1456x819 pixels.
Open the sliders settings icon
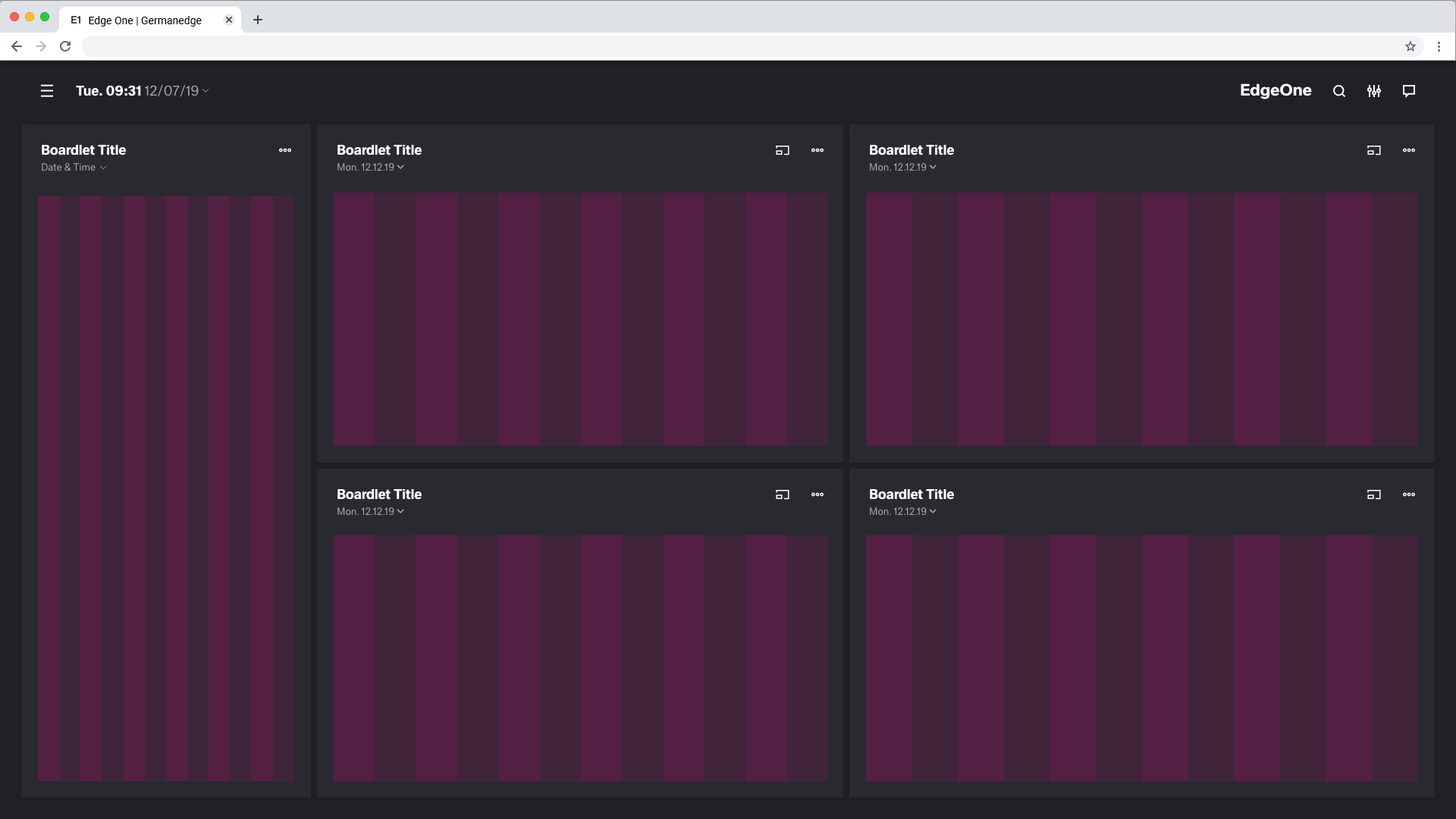[x=1374, y=91]
